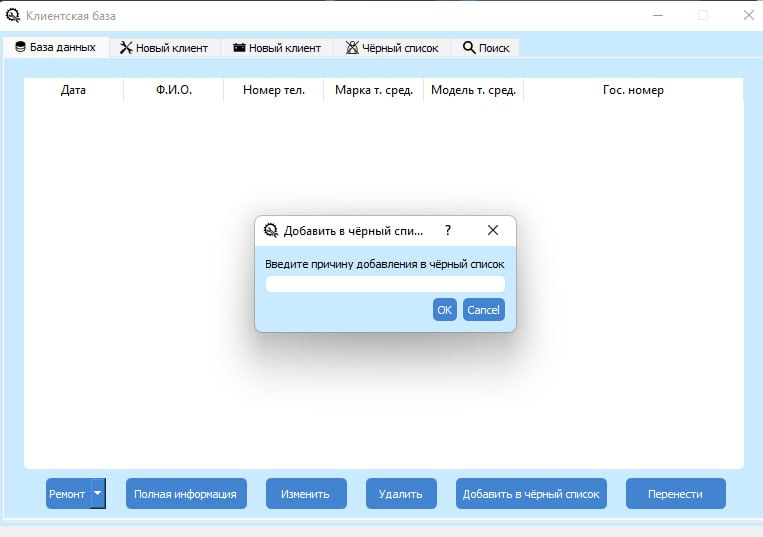Image resolution: width=763 pixels, height=537 pixels.
Task: Open the База данных tab
Action: (55, 47)
